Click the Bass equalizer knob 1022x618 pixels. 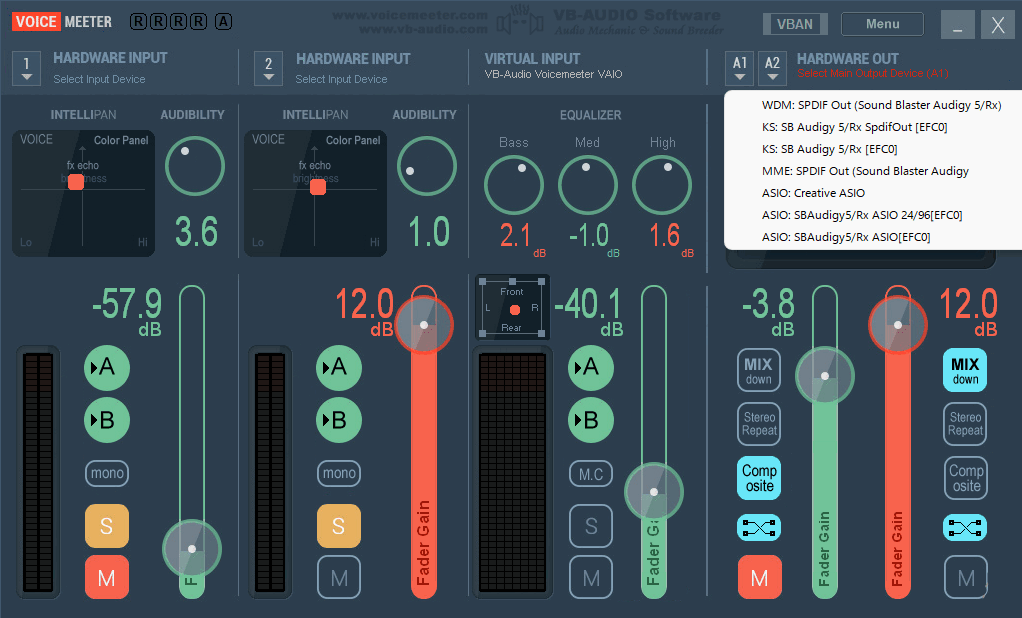[514, 184]
